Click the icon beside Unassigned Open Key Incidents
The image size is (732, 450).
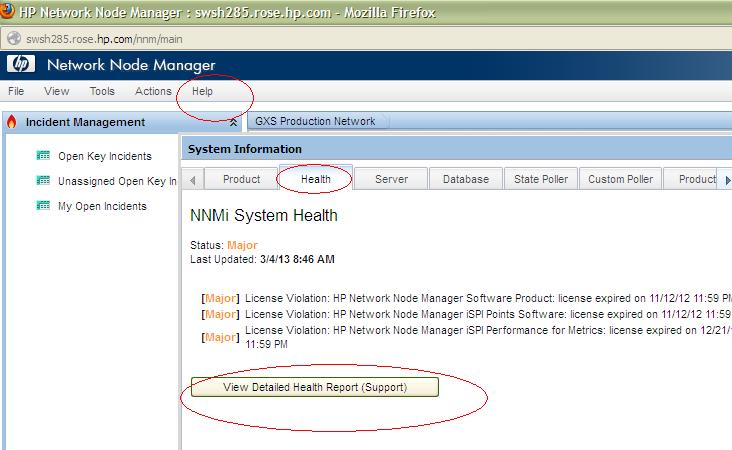coord(43,181)
